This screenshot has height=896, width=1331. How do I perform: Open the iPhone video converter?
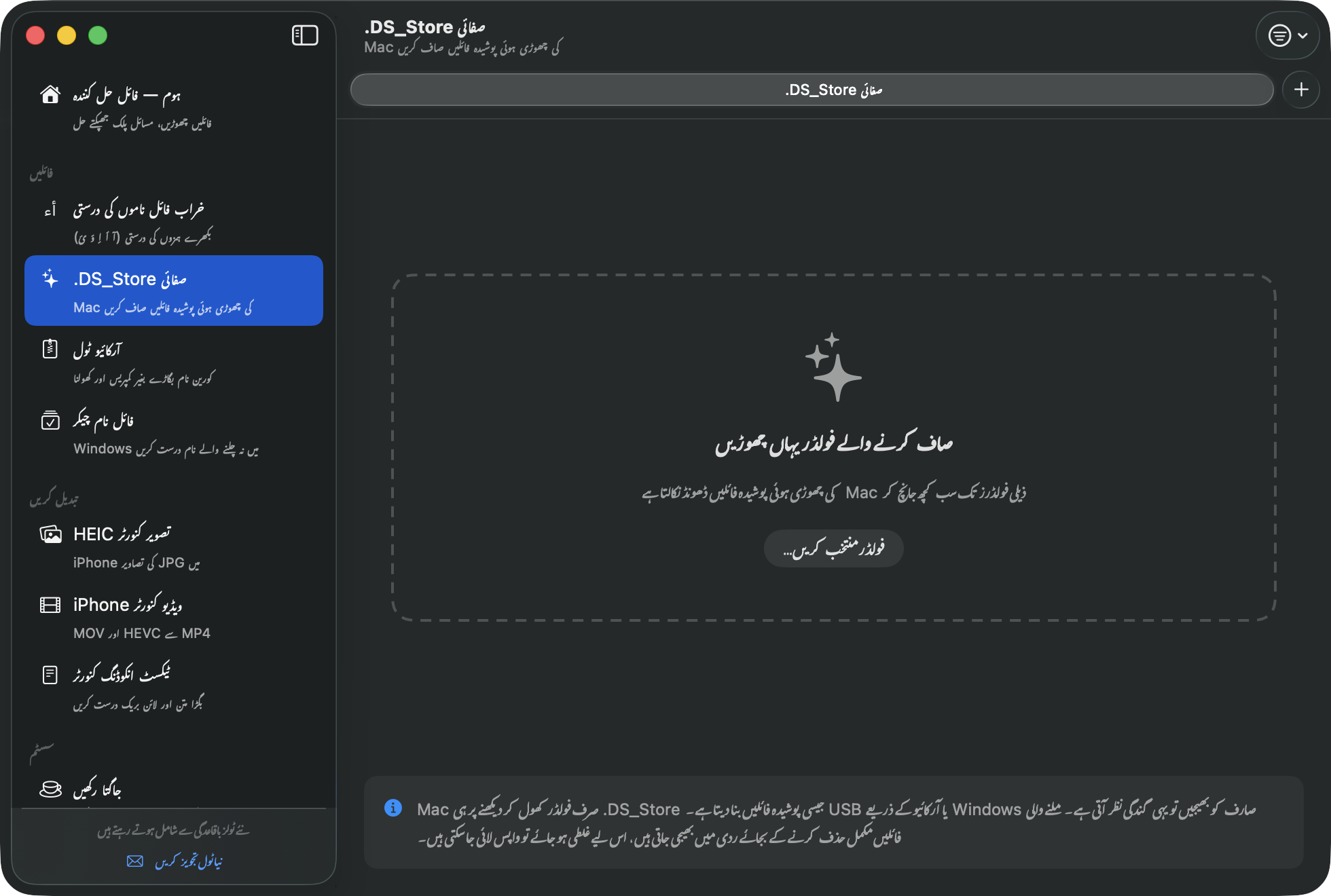[174, 618]
